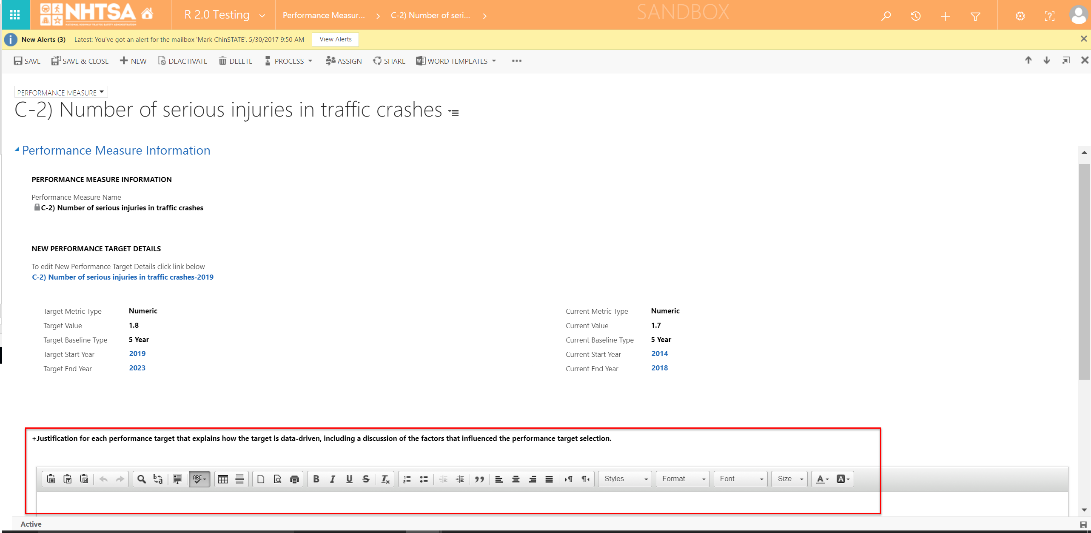The height and width of the screenshot is (533, 1091).
Task: Toggle strikethrough formatting in editor
Action: click(x=367, y=479)
